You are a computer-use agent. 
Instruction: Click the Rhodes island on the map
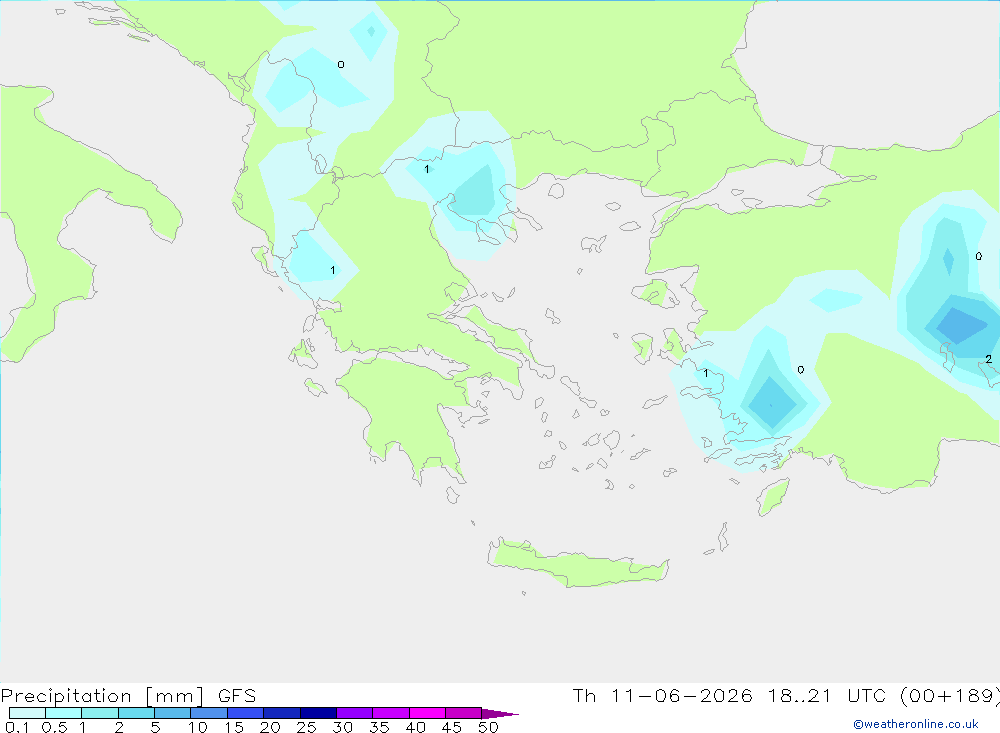click(x=773, y=497)
